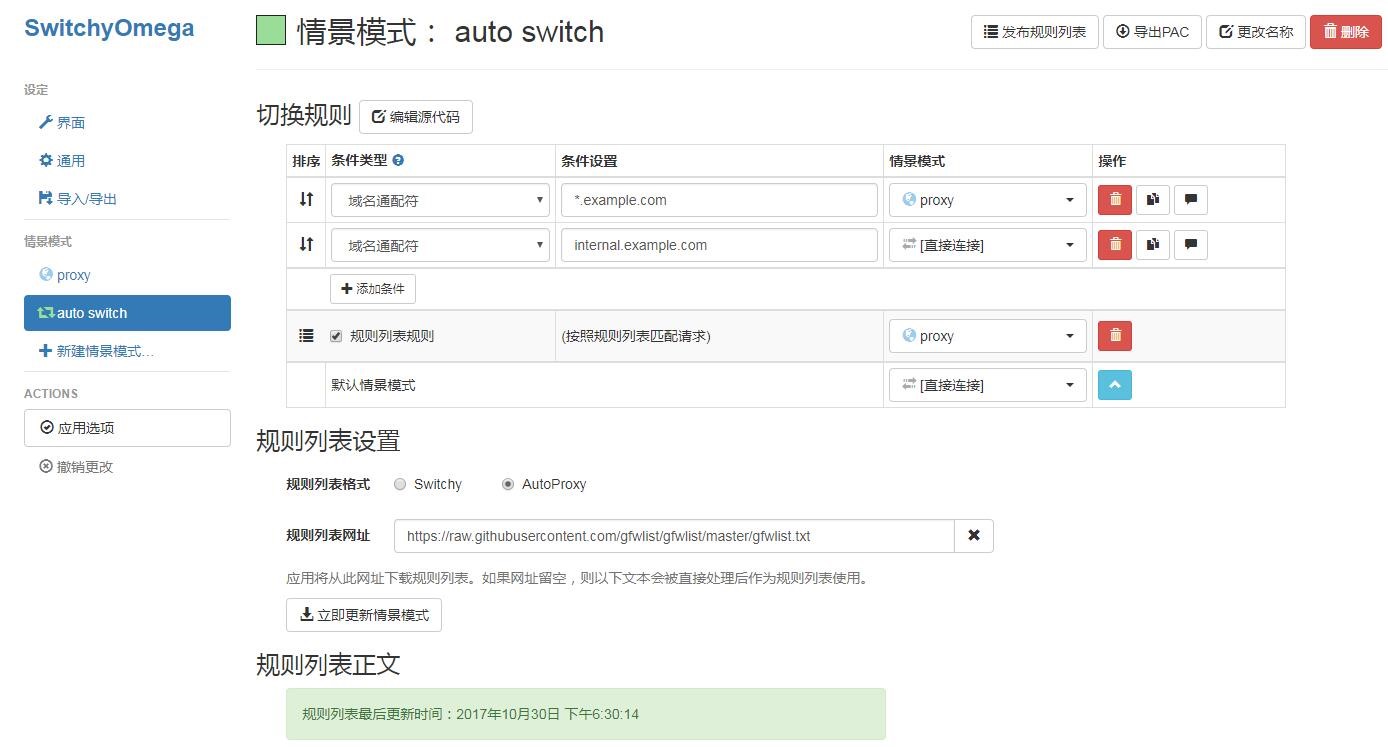Screen dimensions: 1388x747
Task: Delete the 规则列表规则 row
Action: pos(1115,336)
